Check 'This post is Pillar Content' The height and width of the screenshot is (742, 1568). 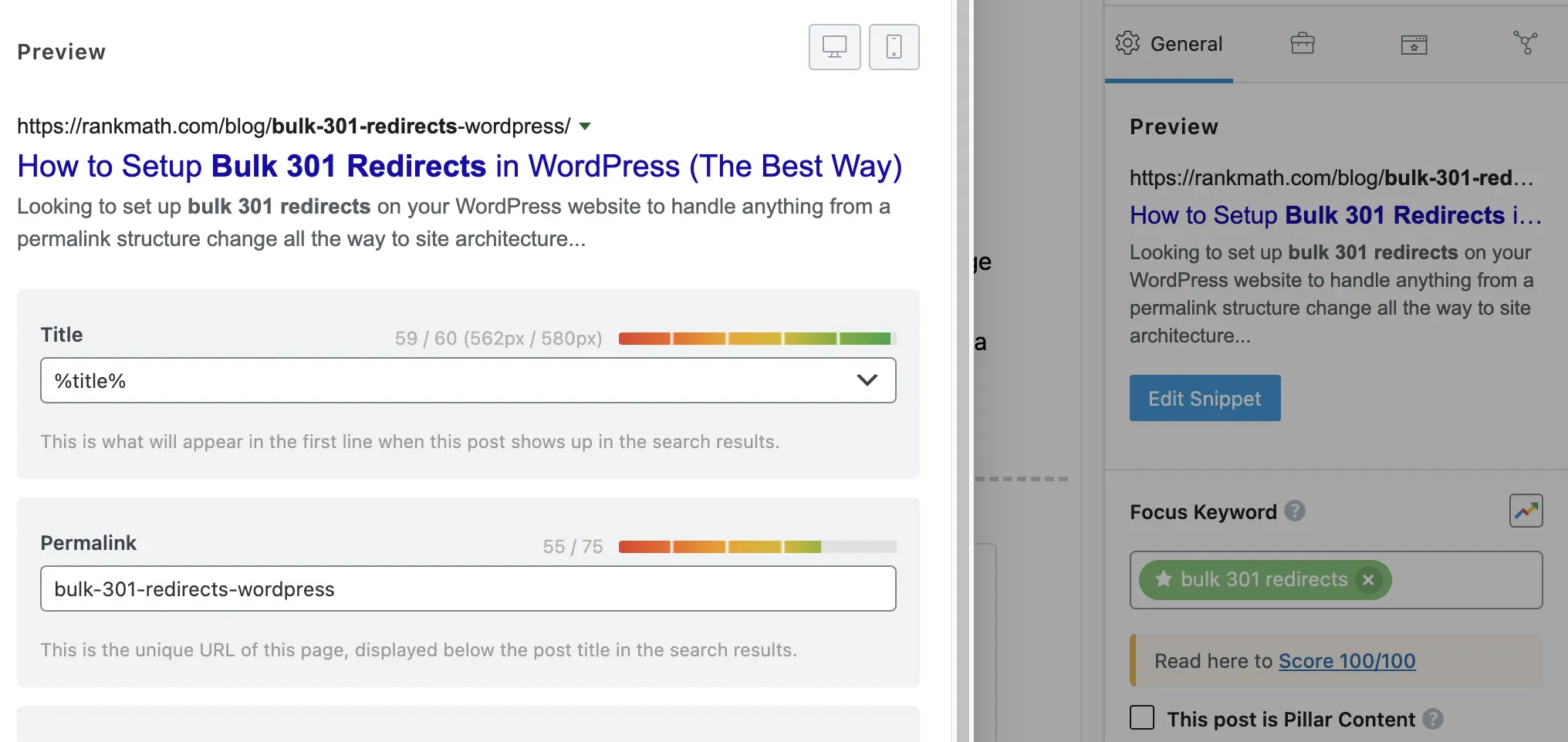(1142, 718)
